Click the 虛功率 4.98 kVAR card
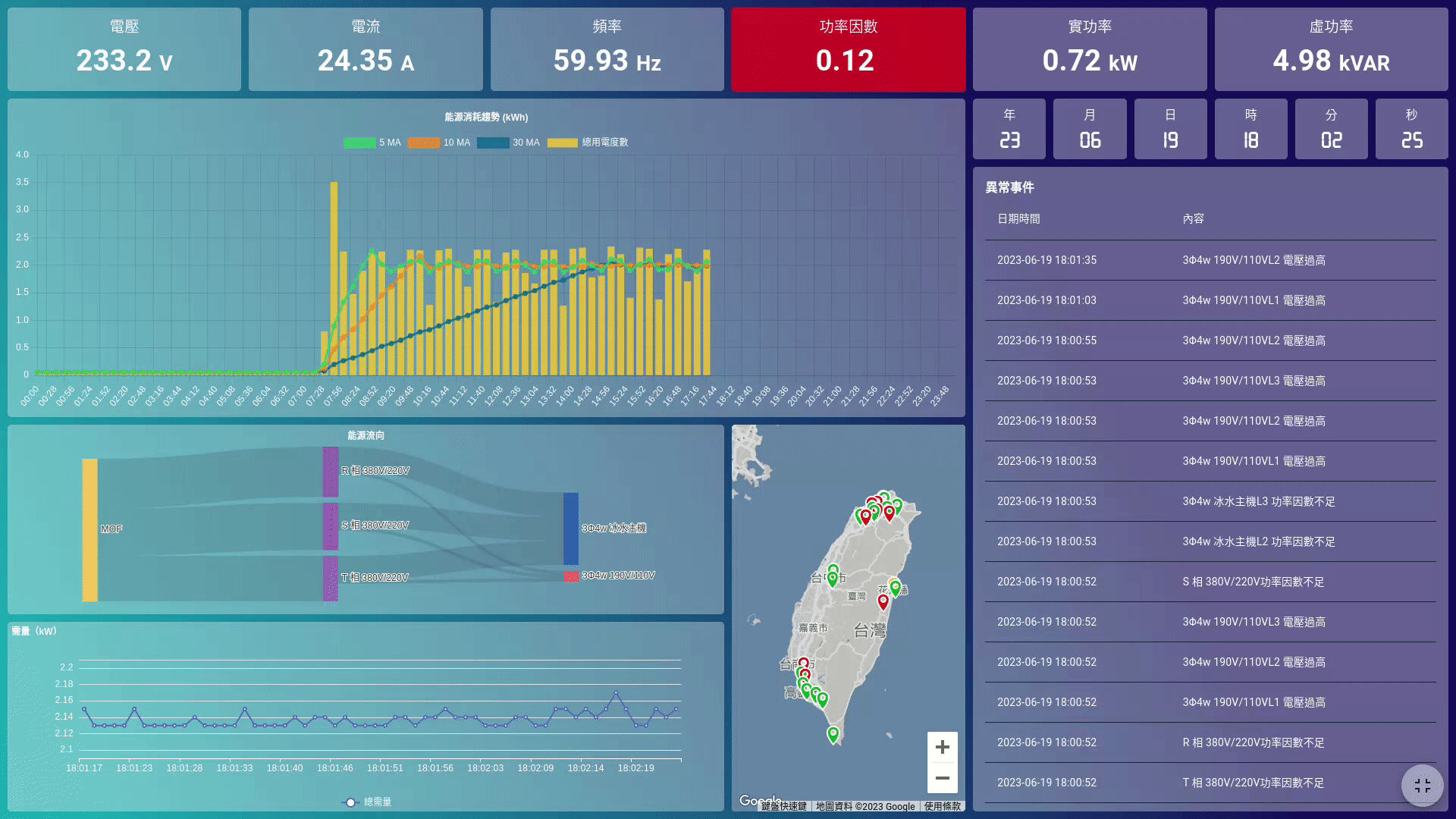 point(1331,49)
